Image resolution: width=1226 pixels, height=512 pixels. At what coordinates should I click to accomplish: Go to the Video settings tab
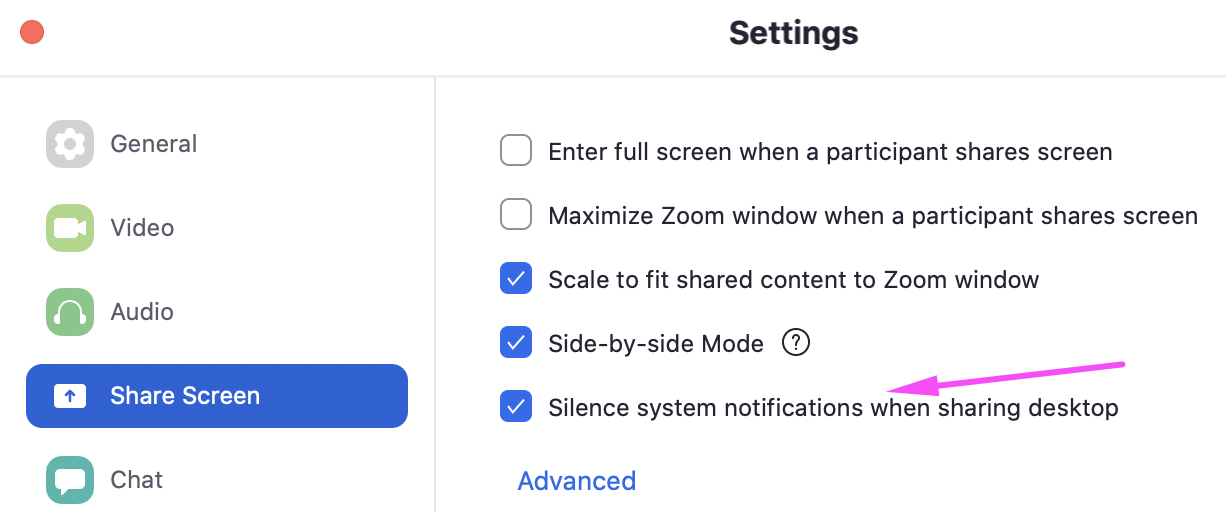click(142, 228)
